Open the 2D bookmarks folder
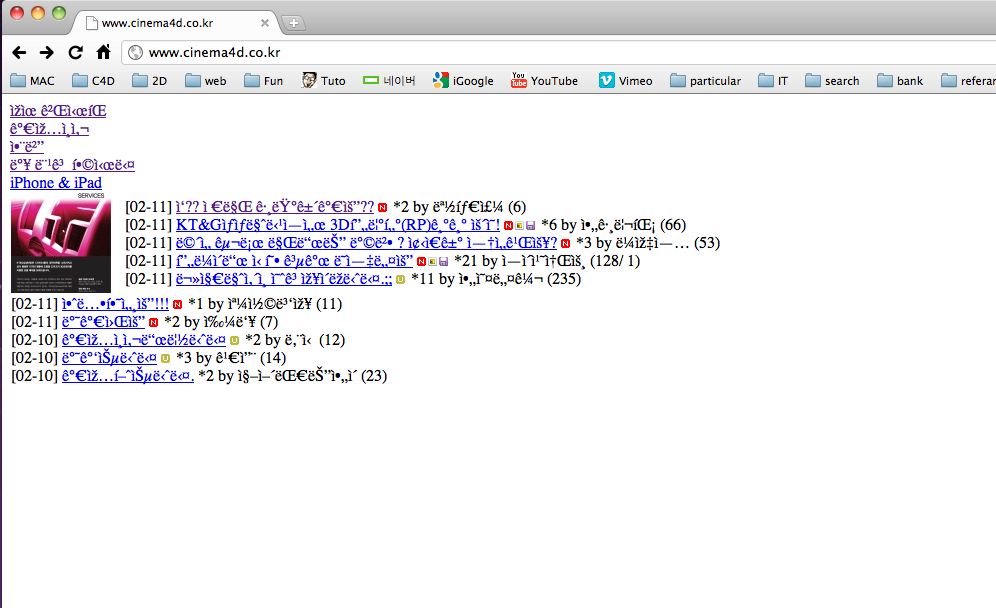Screen dimensions: 996x608 tap(149, 81)
